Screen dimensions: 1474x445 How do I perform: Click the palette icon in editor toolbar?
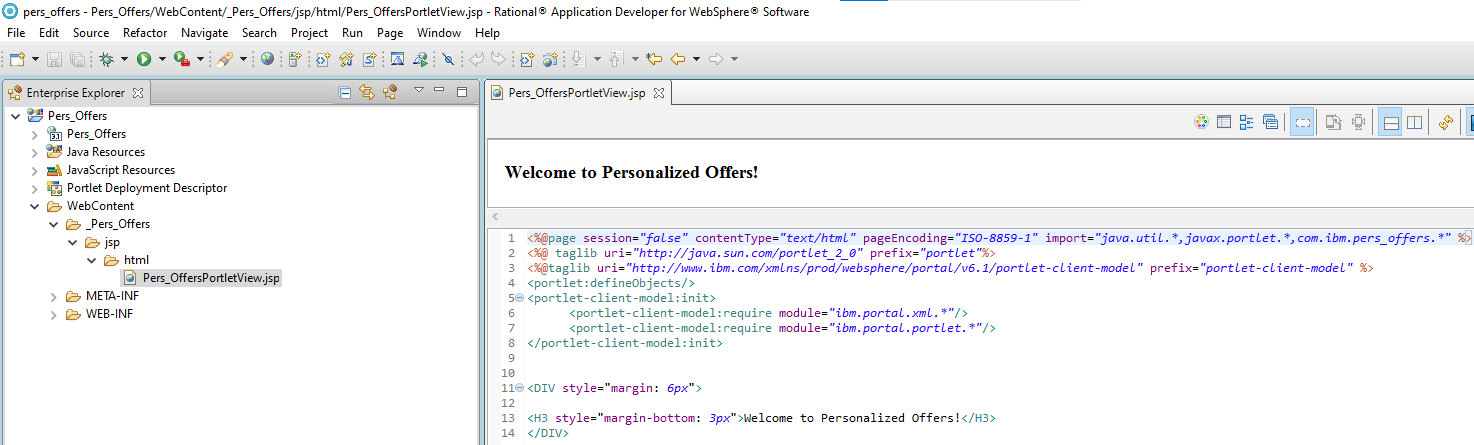pyautogui.click(x=1201, y=122)
